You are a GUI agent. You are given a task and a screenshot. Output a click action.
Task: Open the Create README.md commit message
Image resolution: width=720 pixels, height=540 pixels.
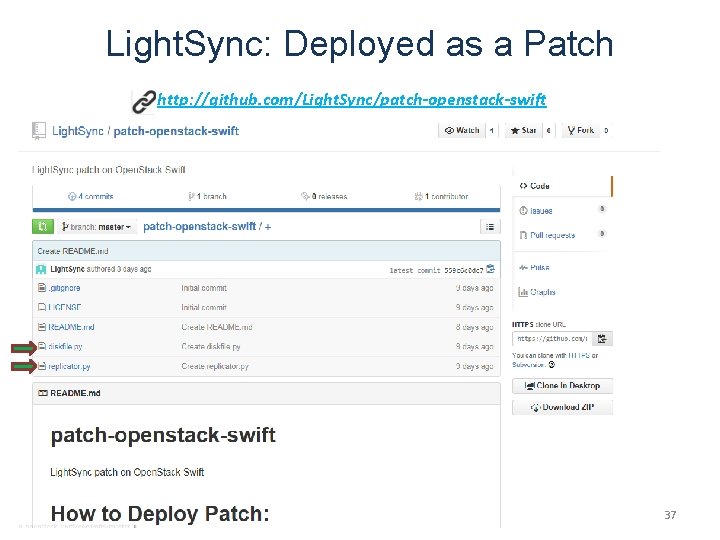(73, 251)
